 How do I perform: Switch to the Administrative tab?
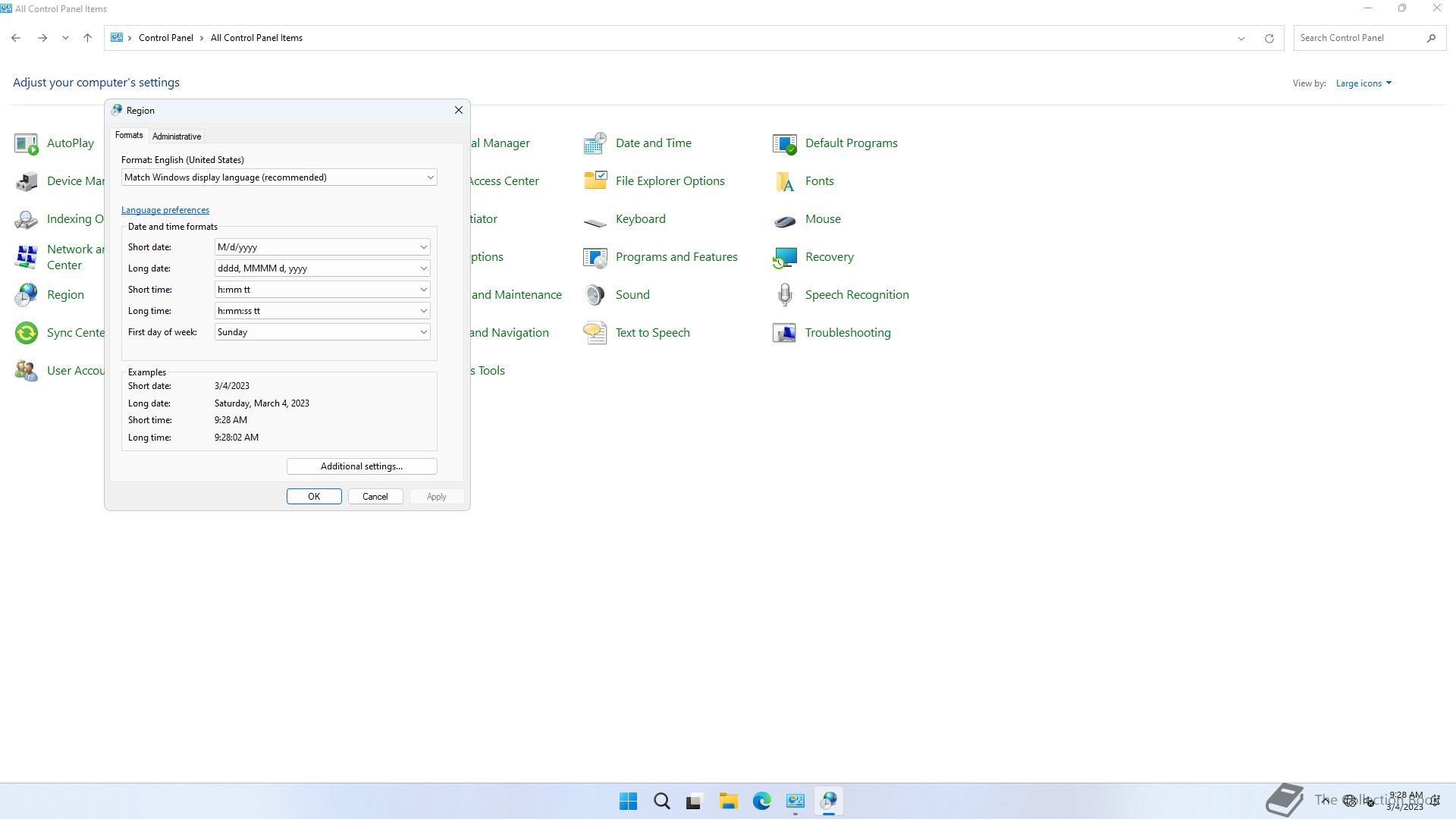177,136
